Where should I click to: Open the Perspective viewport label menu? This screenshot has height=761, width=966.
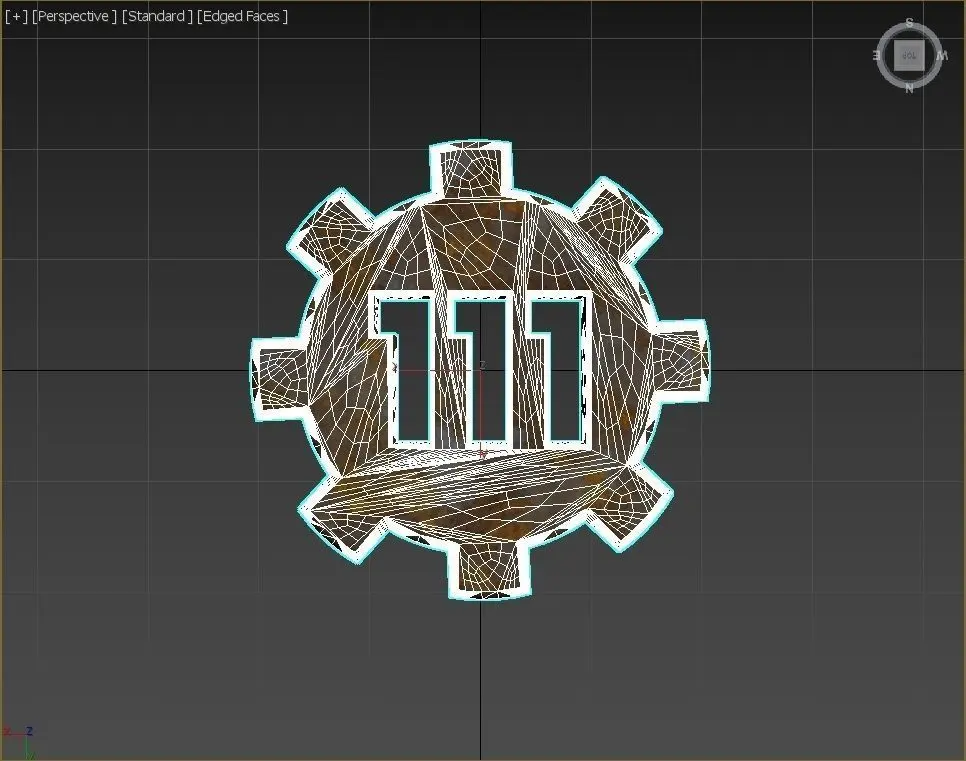coord(75,17)
